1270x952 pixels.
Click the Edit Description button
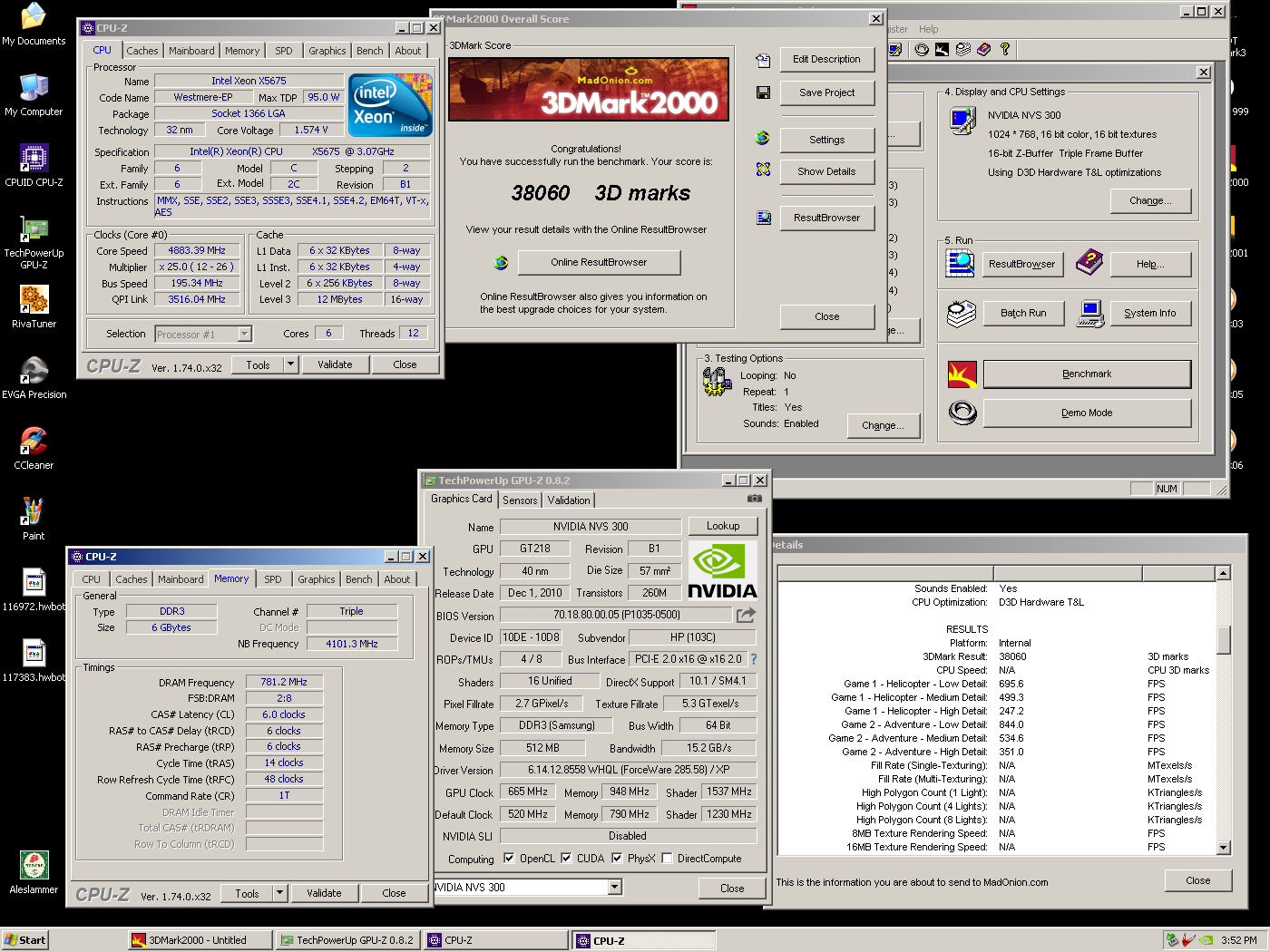[x=826, y=60]
